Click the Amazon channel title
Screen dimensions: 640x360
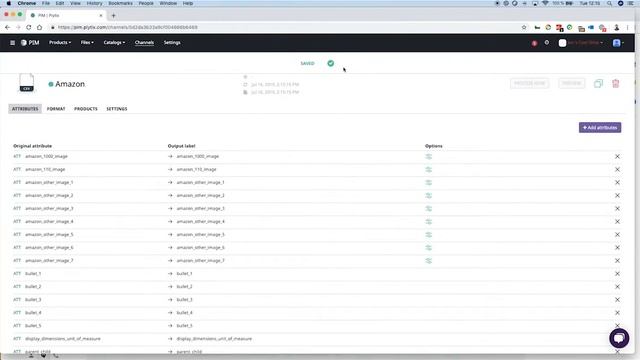click(x=70, y=84)
